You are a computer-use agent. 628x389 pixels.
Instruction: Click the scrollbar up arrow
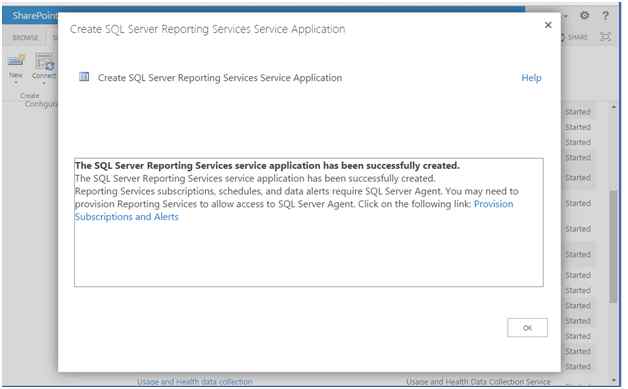pos(614,107)
